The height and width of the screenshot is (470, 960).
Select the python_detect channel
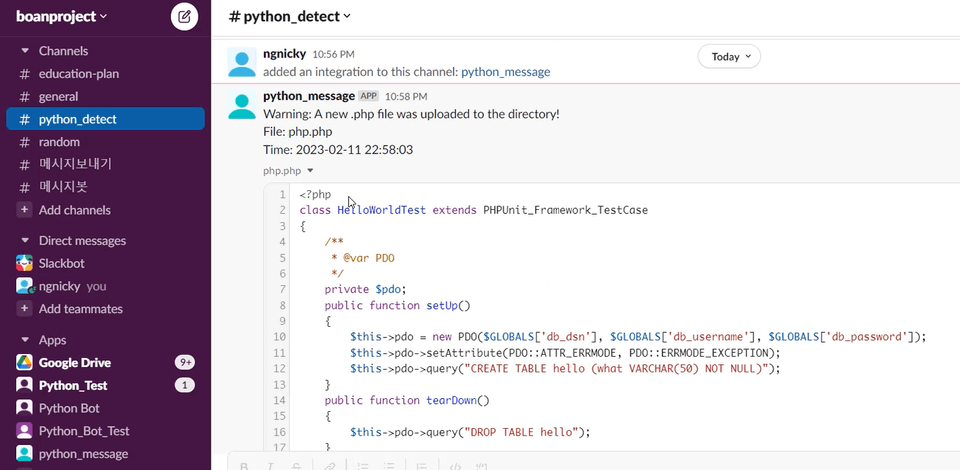105,119
